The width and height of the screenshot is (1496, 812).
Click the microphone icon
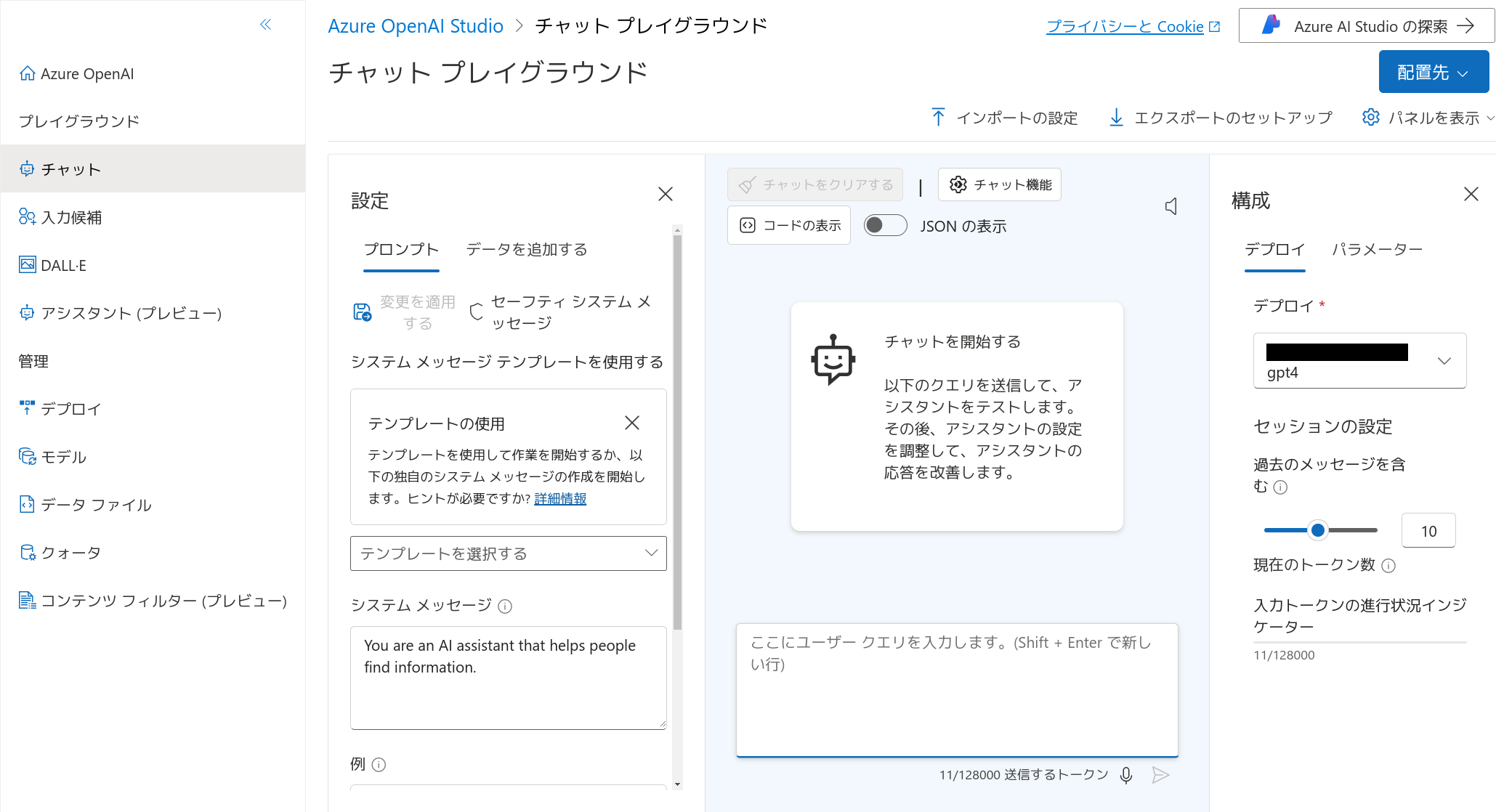click(x=1126, y=775)
